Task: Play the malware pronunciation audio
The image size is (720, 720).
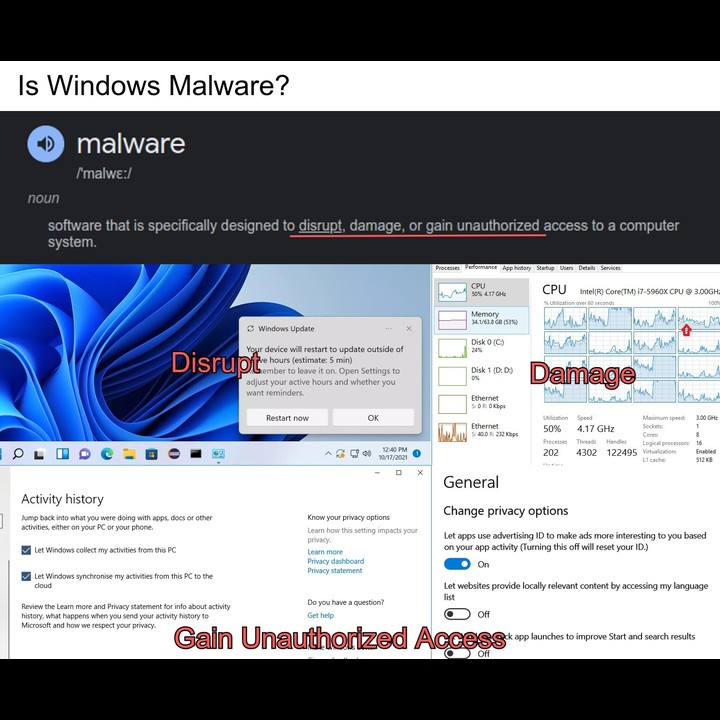Action: (x=45, y=144)
